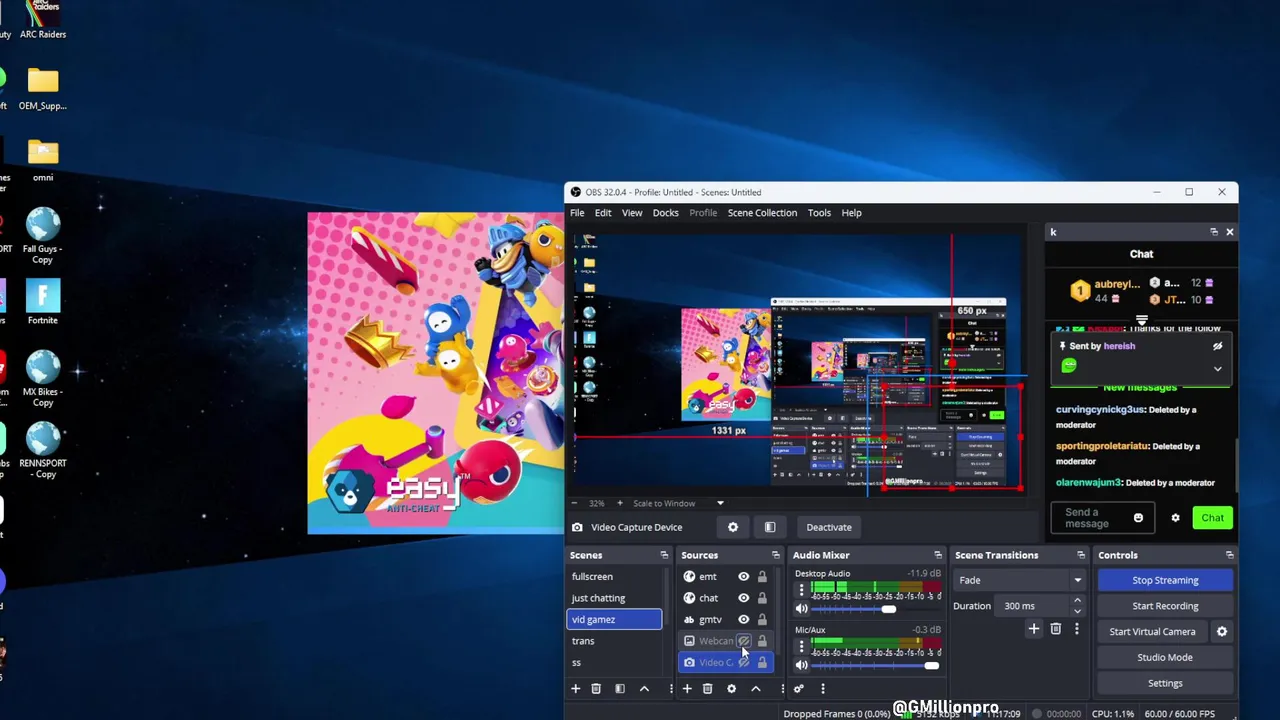Open Desktop Audio three-dot options
The height and width of the screenshot is (720, 1280).
point(801,590)
